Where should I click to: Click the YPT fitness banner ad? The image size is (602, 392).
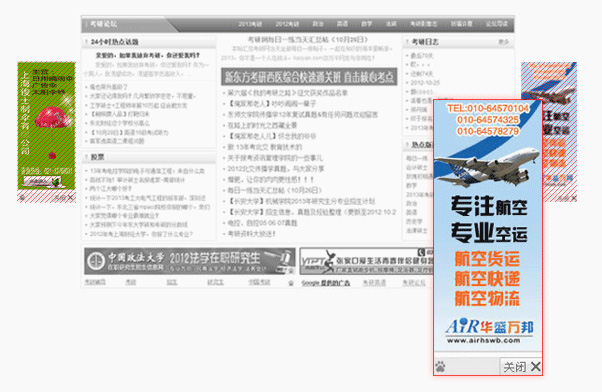pyautogui.click(x=366, y=261)
